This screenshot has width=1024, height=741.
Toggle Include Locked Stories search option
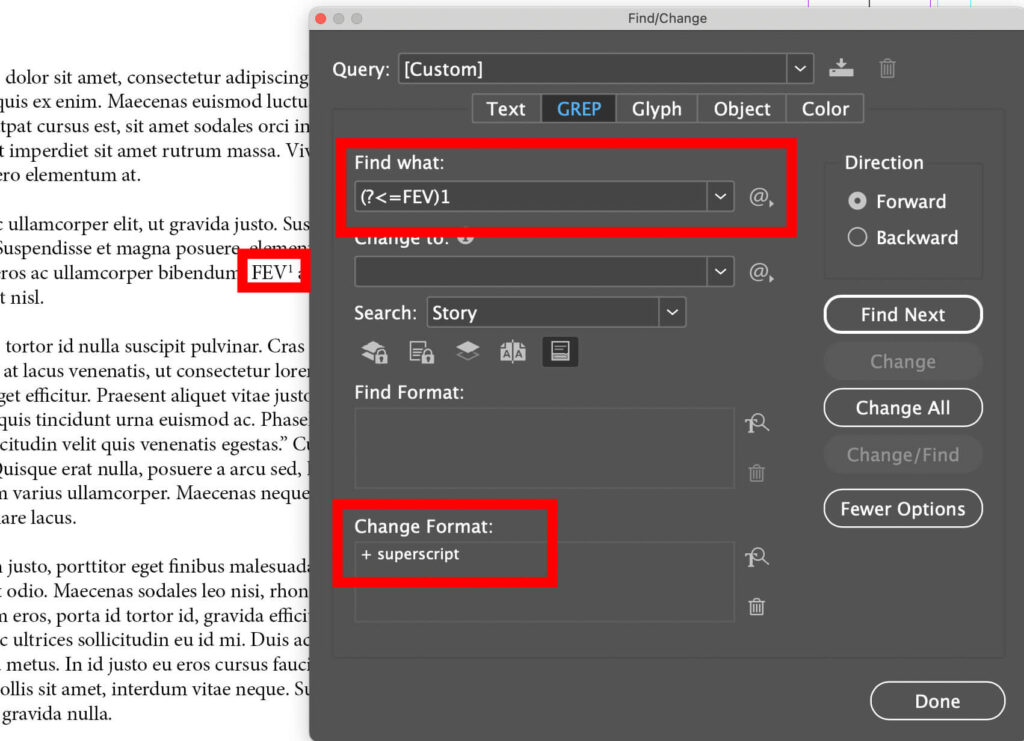click(x=420, y=351)
